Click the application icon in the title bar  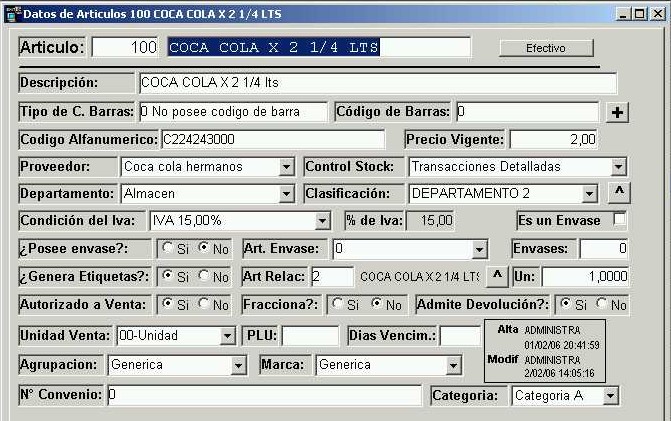(x=11, y=14)
